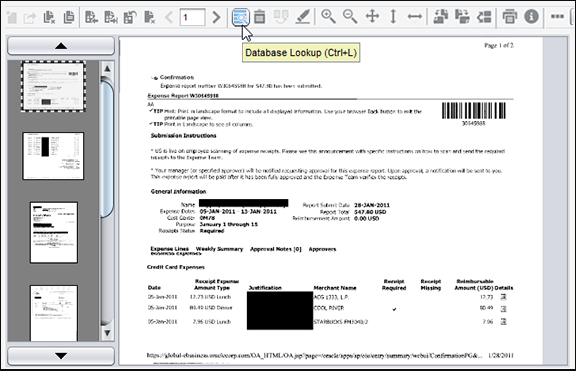Viewport: 576px width, 371px height.
Task: Click 'Weekly Summary' in the document
Action: click(219, 249)
